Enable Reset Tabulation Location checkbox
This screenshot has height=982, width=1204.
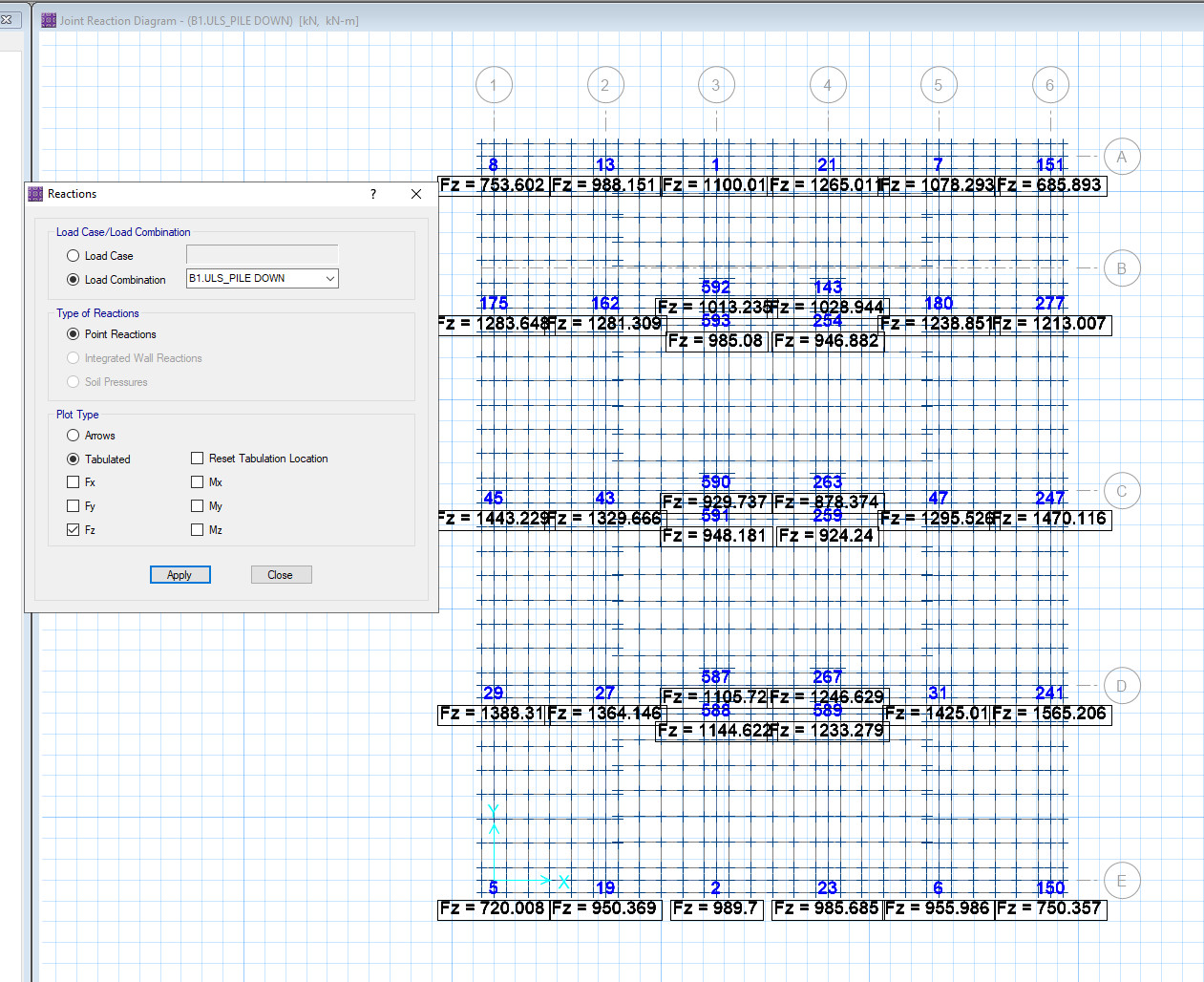tap(197, 459)
